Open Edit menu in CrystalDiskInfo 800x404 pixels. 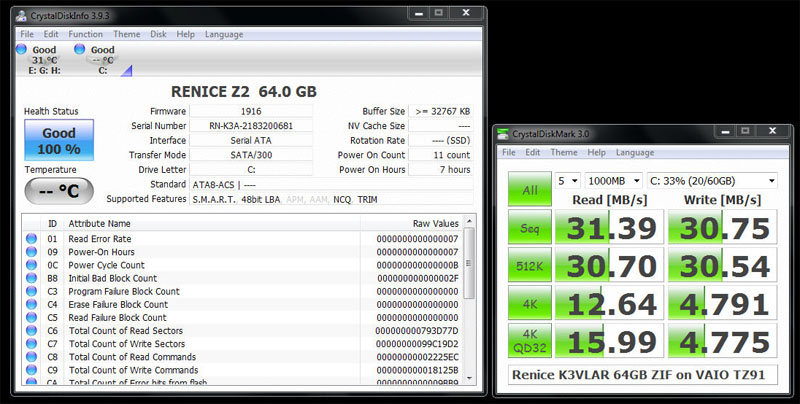51,34
